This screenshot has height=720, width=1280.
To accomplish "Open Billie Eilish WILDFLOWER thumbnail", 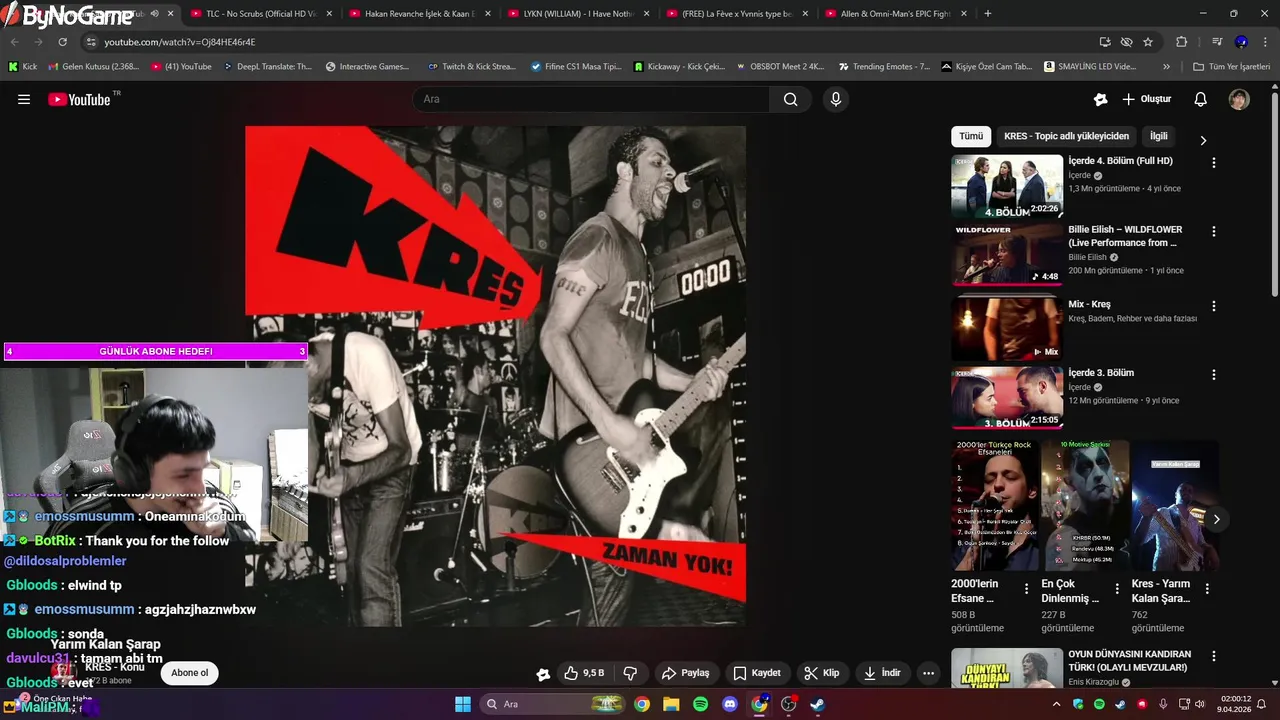I will pyautogui.click(x=1007, y=254).
